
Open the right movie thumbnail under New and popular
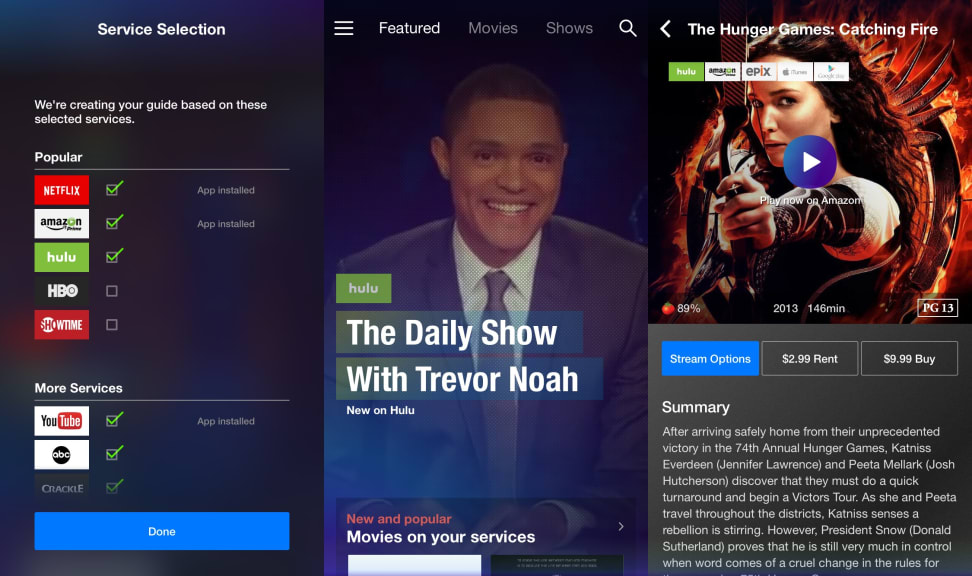[x=557, y=565]
